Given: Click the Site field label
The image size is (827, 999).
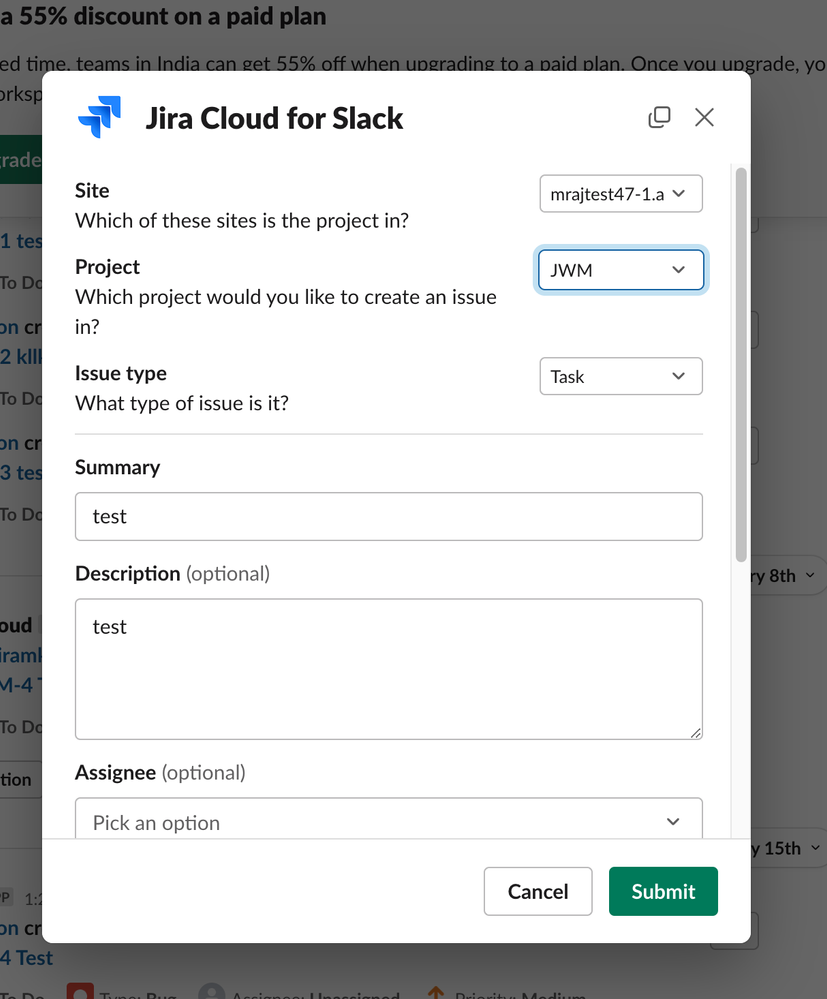Looking at the screenshot, I should pos(92,190).
